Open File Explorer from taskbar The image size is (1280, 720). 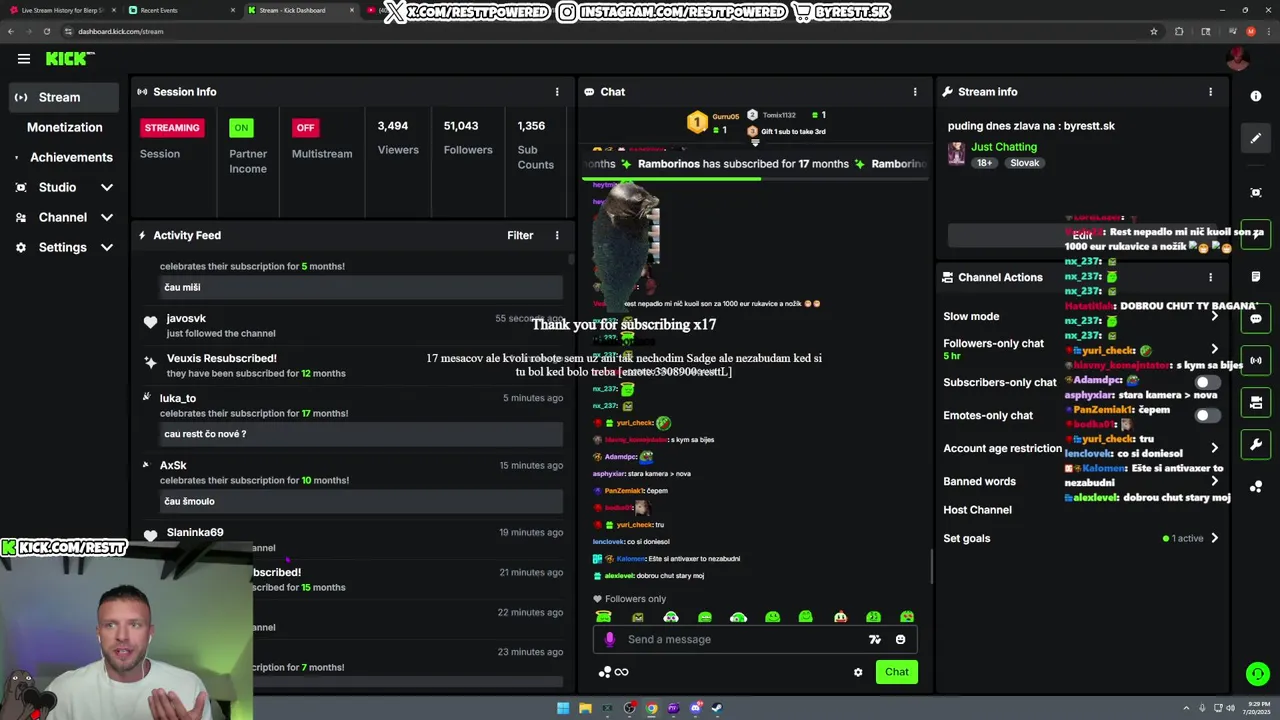click(x=585, y=708)
